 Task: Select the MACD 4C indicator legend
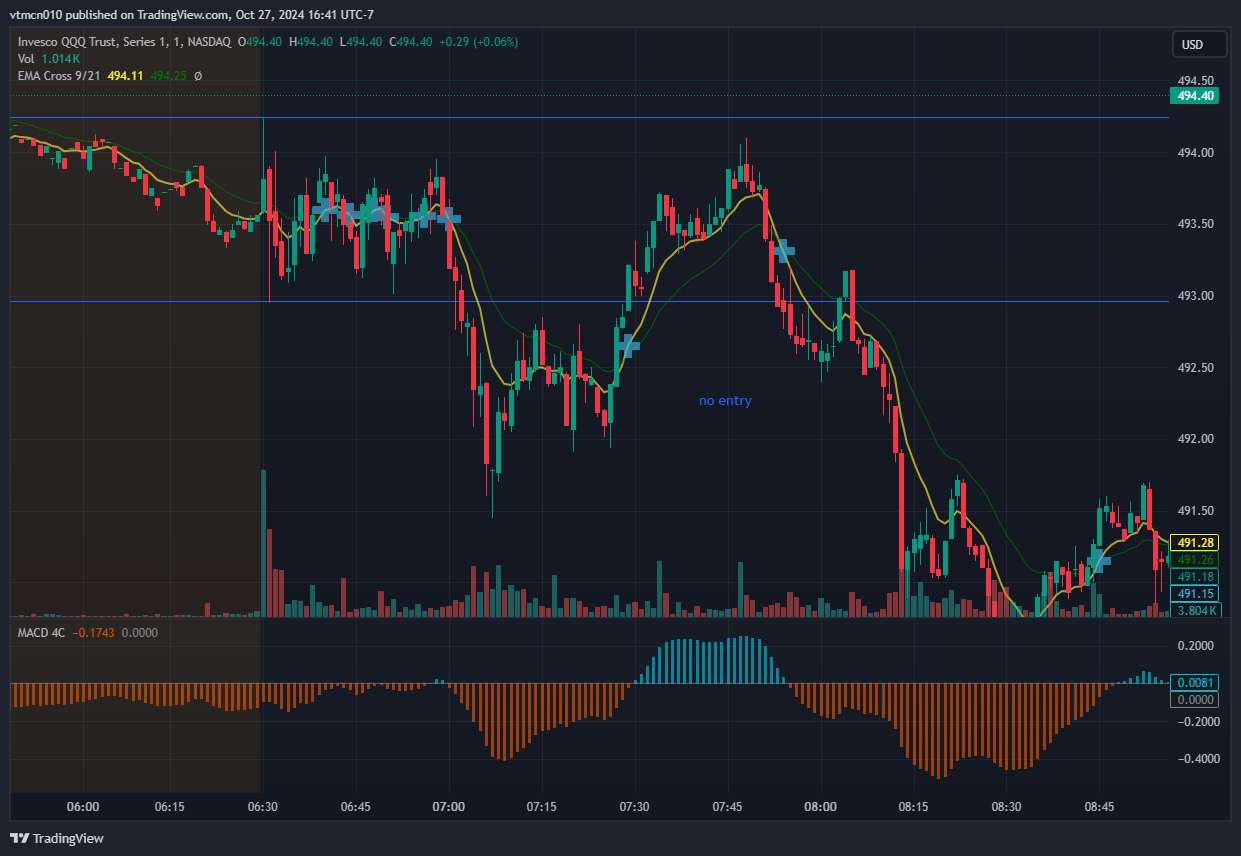(x=42, y=632)
